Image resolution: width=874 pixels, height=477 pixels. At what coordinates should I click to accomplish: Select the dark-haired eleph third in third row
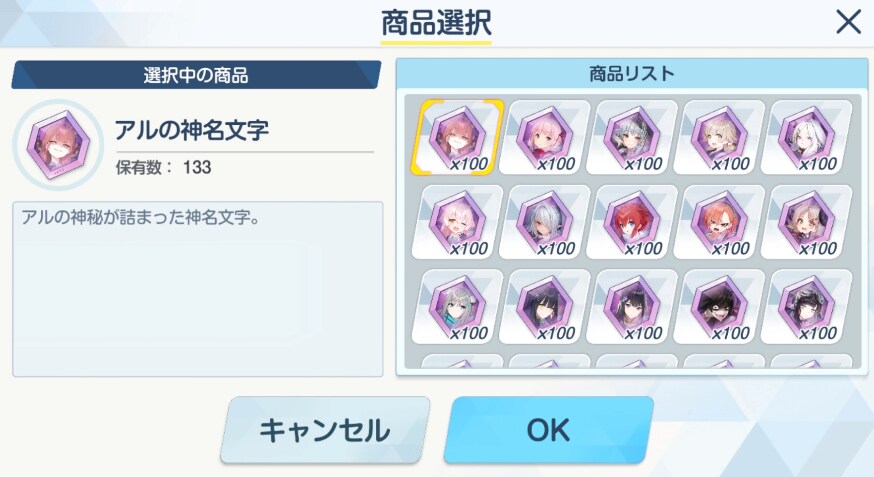[x=632, y=306]
